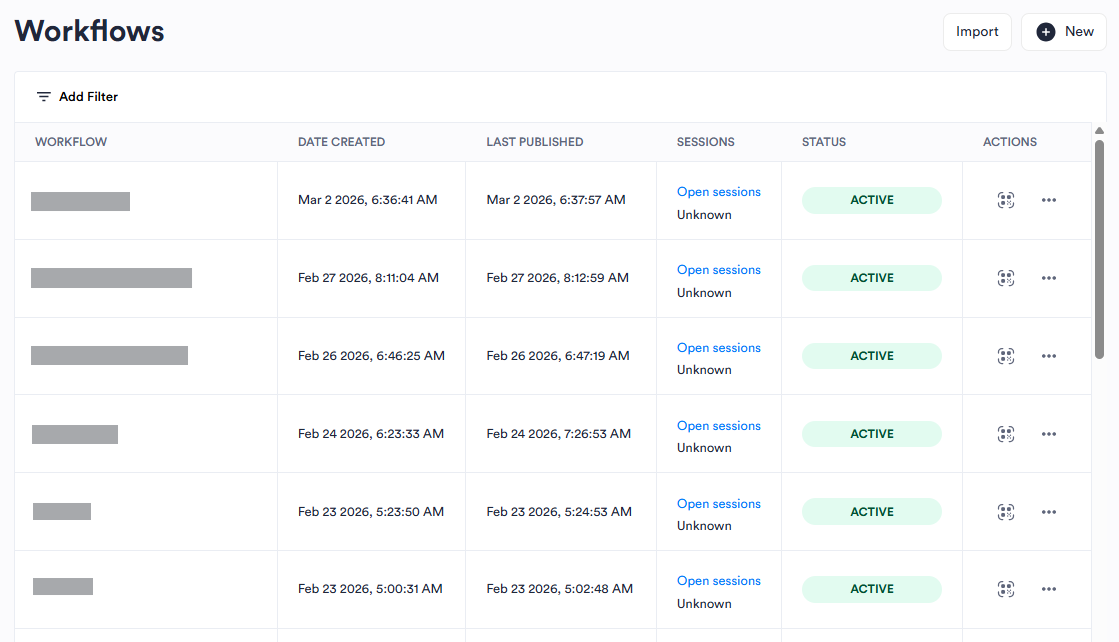Click QR code icon for Feb 27 2026 workflow
Screen dimensions: 1119x642
[x=1006, y=278]
